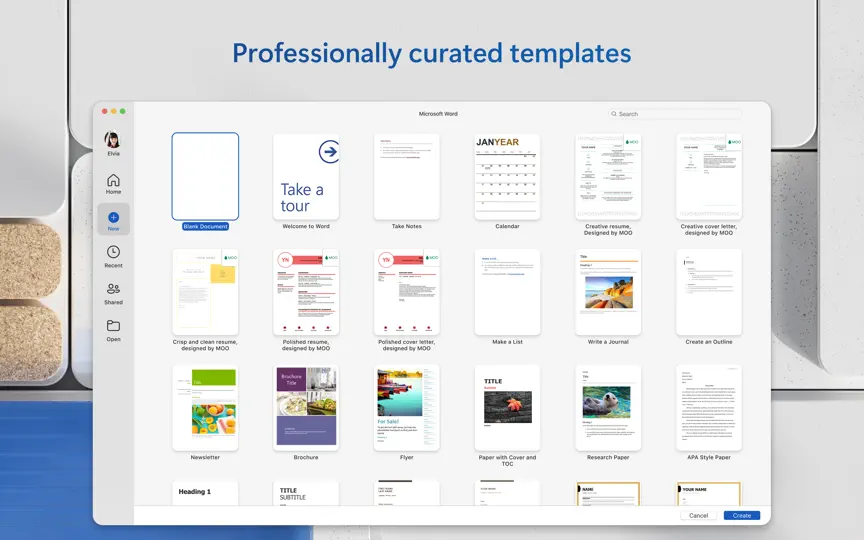The height and width of the screenshot is (540, 864).
Task: Select Paper with Cover and TOC template
Action: (507, 408)
